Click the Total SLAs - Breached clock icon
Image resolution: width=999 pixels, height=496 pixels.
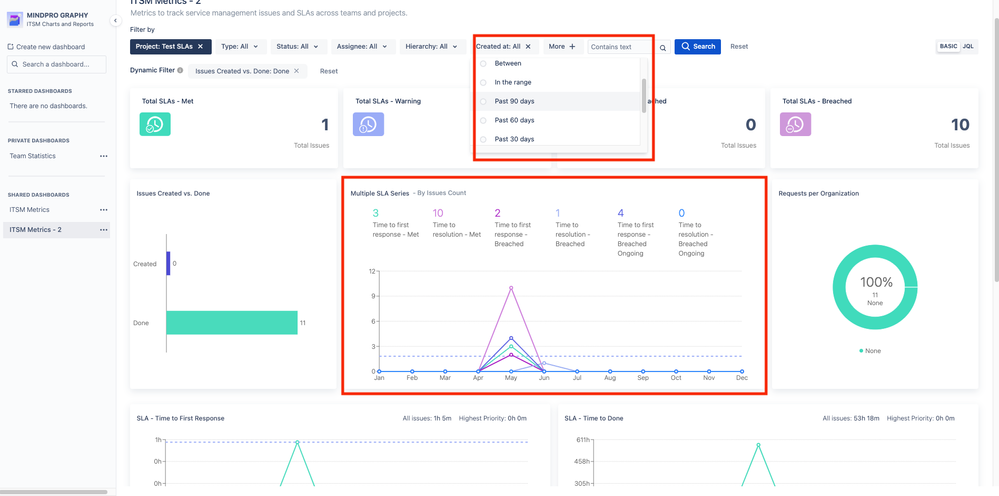coord(795,124)
